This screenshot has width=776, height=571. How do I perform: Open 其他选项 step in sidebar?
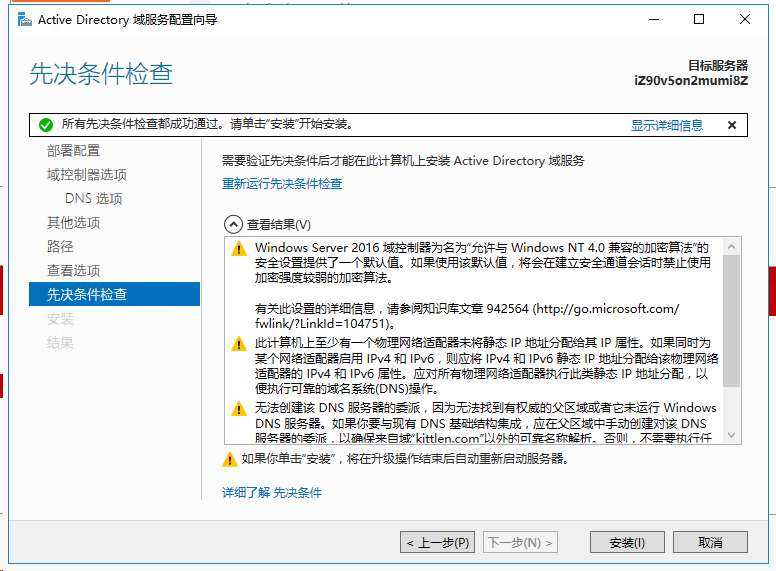(x=73, y=223)
